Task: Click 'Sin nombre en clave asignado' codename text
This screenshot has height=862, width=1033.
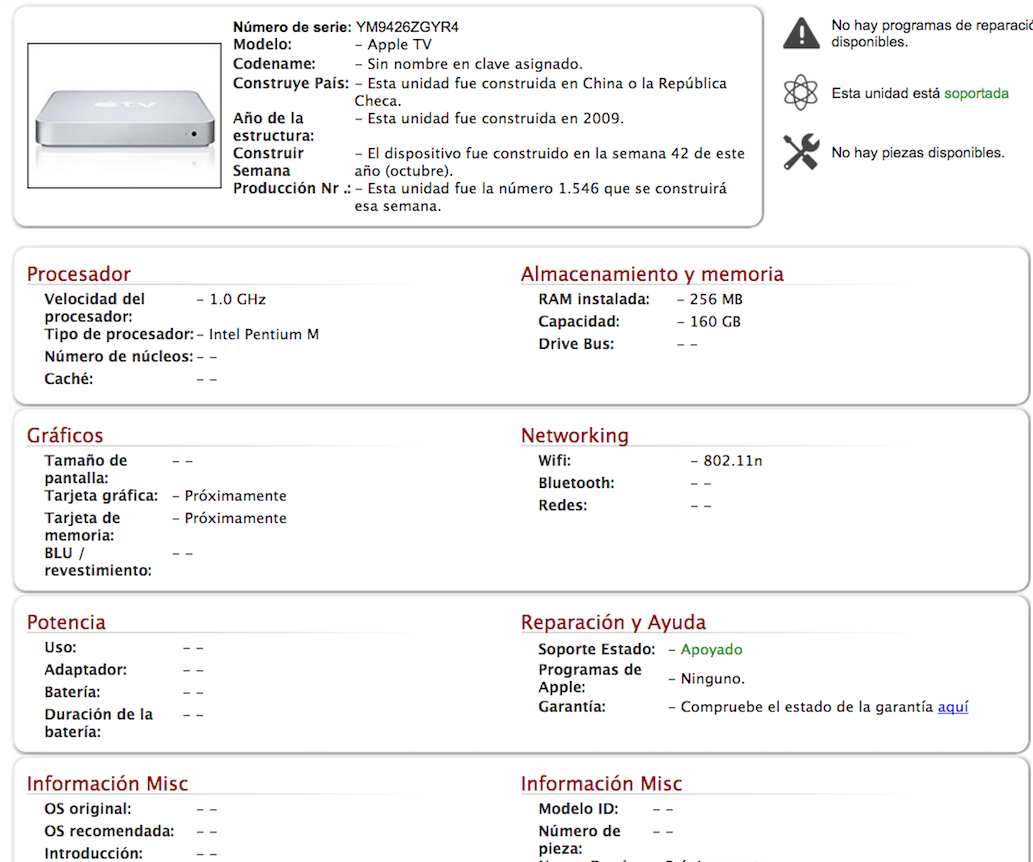Action: click(475, 65)
